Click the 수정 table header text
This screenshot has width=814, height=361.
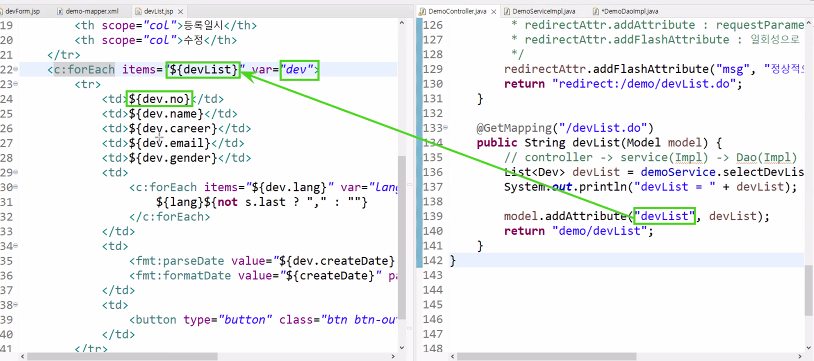click(x=194, y=40)
